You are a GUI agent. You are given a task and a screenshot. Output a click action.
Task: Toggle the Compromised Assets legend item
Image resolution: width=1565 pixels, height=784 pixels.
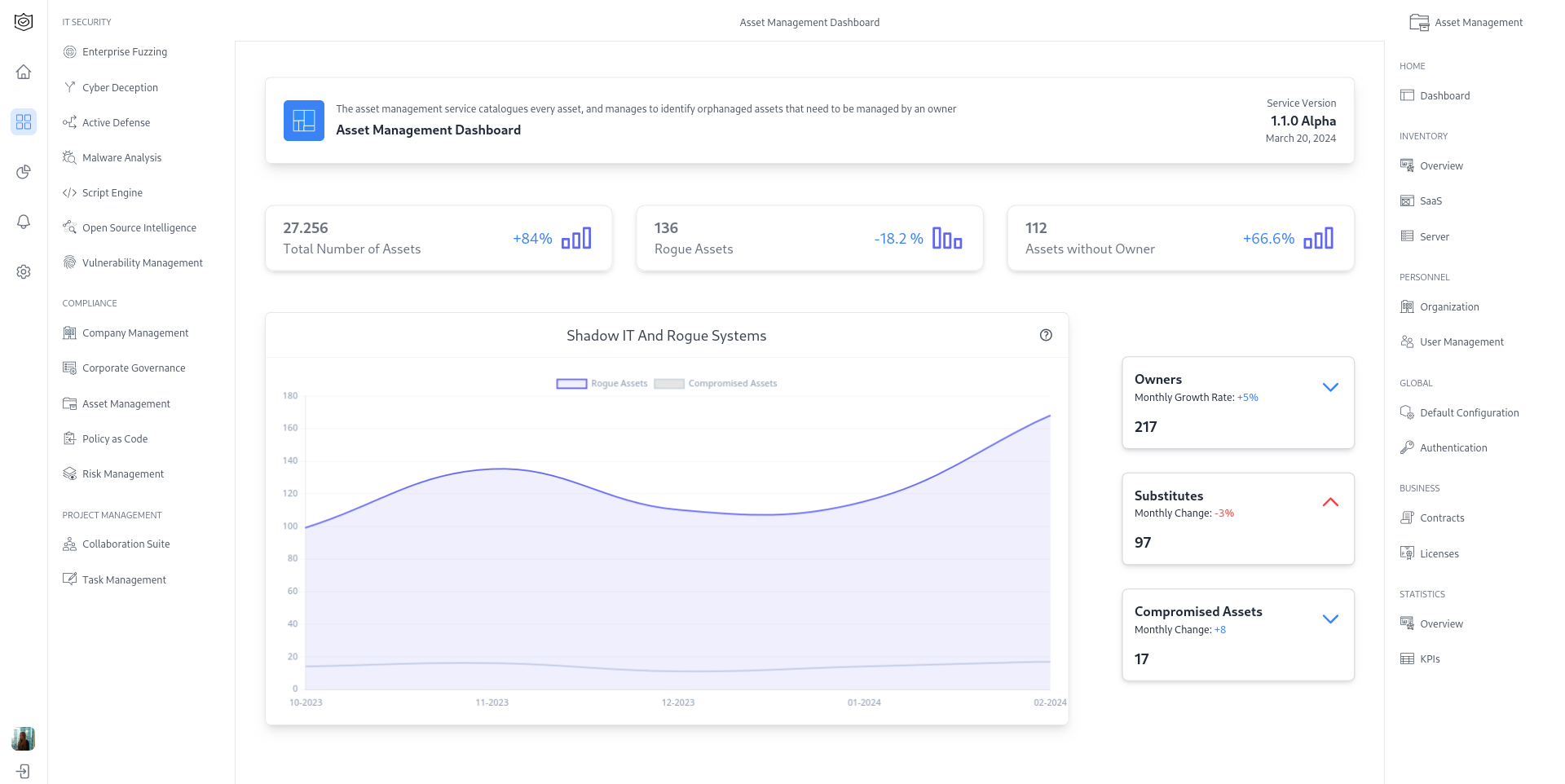715,383
